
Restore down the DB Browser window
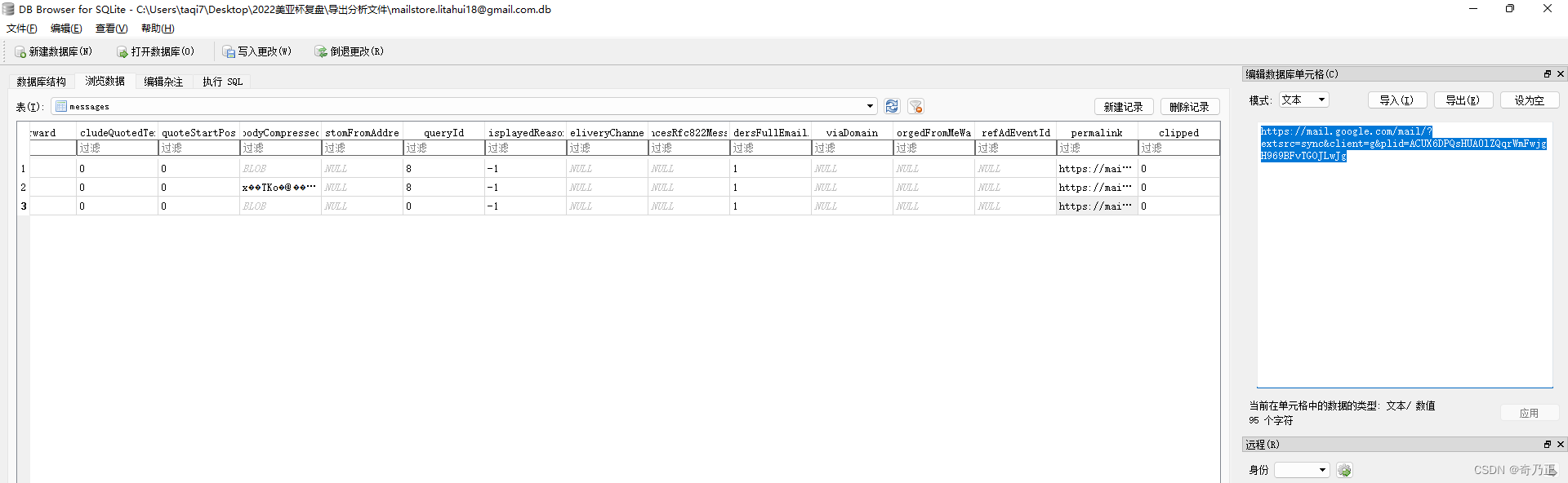(1510, 9)
